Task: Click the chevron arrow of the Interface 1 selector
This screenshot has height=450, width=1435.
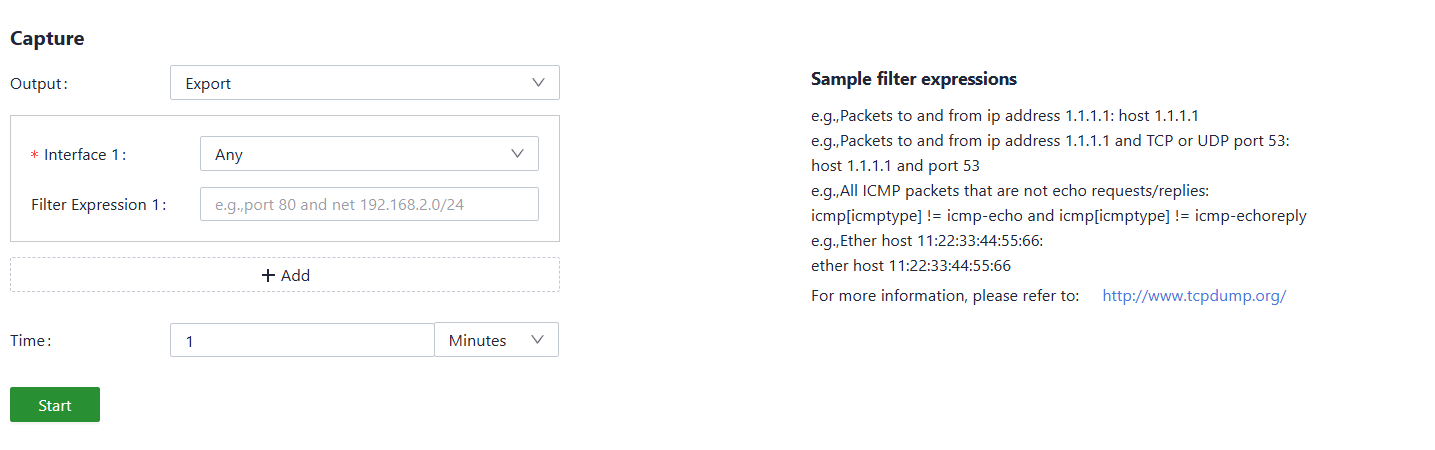Action: tap(517, 154)
